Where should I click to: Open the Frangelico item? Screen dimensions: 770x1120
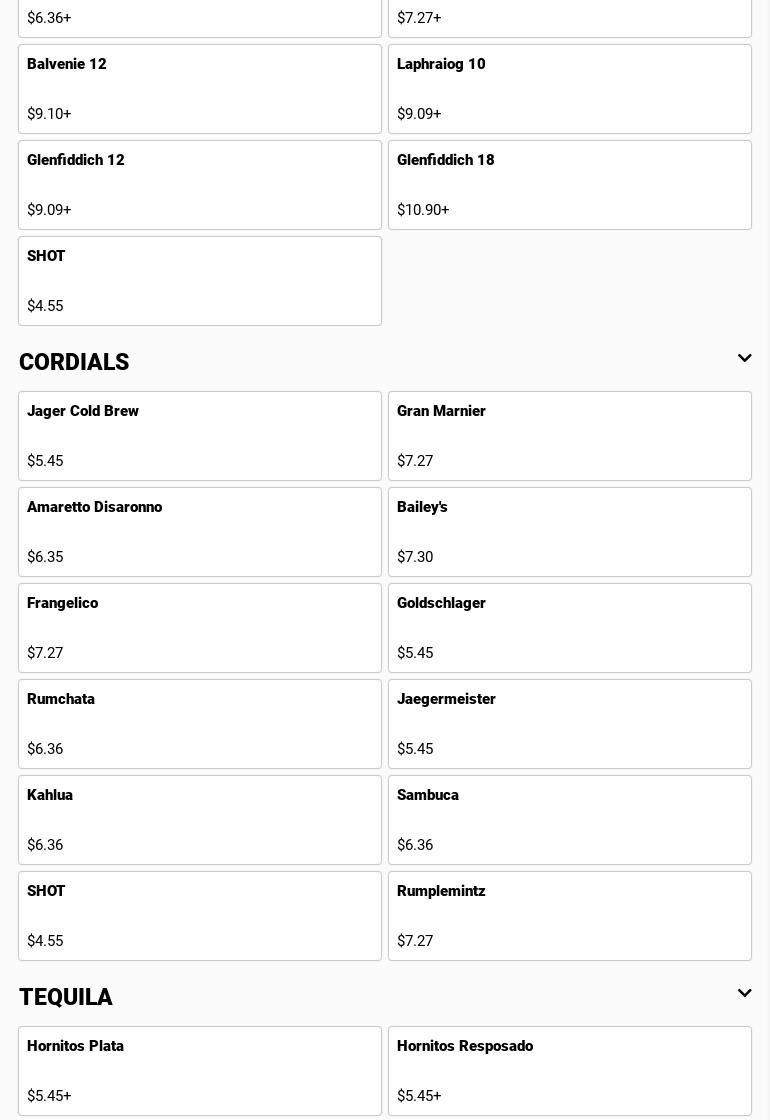[200, 628]
